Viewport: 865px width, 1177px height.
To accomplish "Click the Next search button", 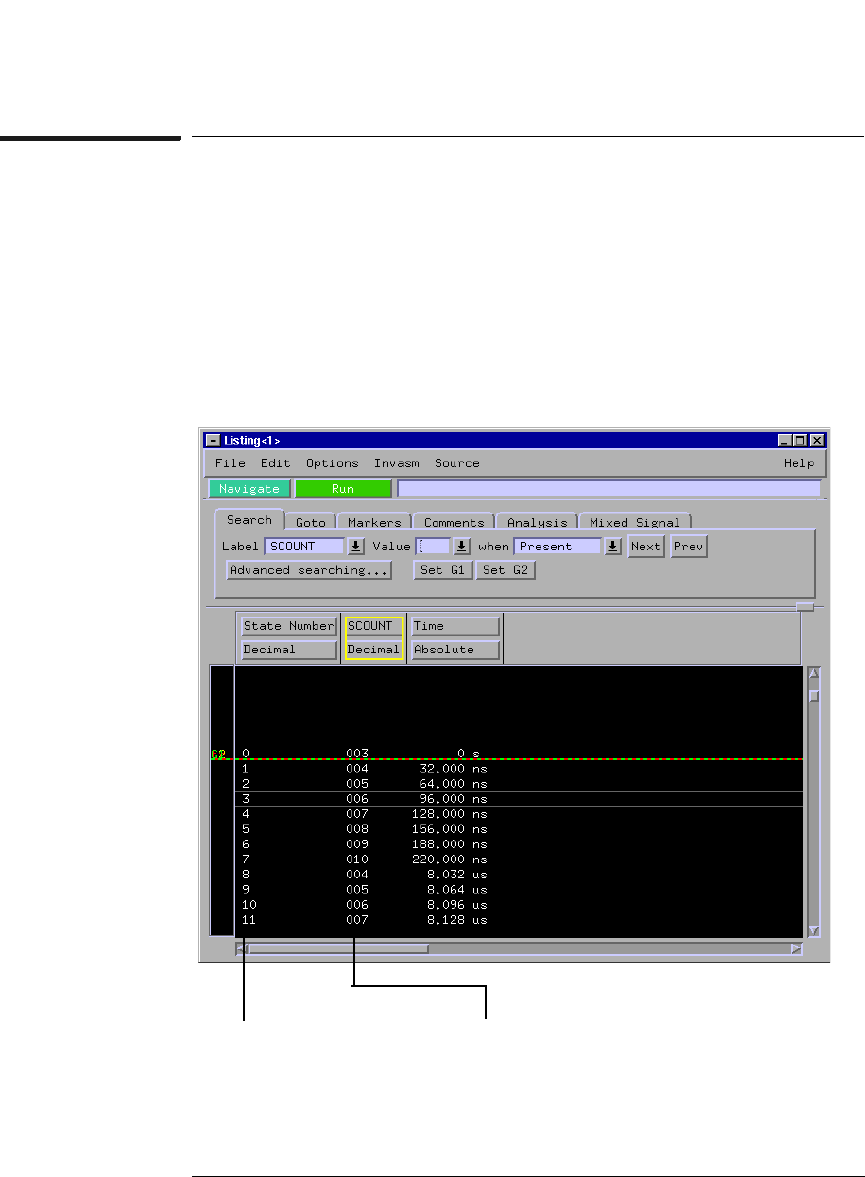I will [646, 546].
